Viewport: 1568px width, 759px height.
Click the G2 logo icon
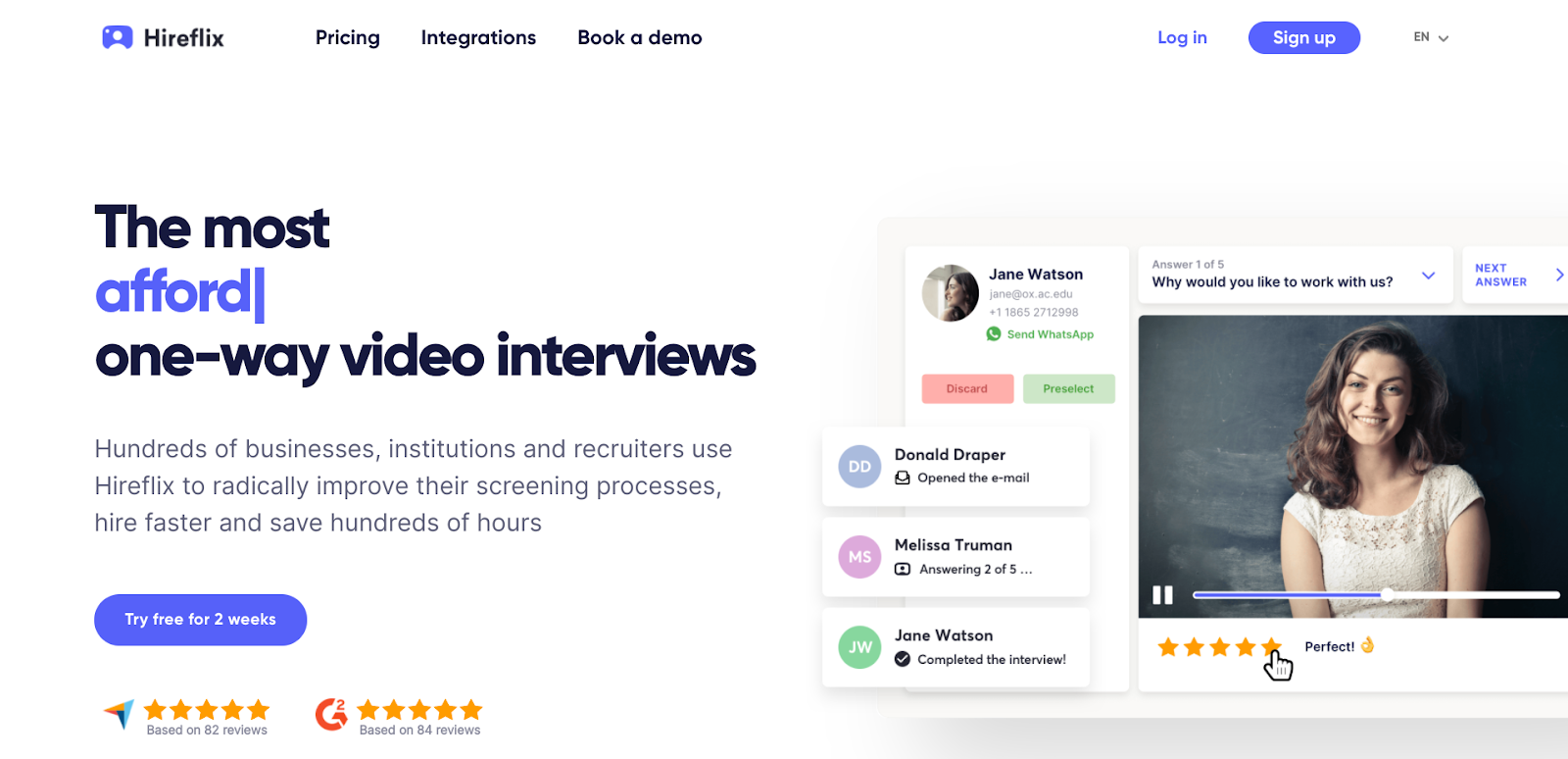pos(331,714)
